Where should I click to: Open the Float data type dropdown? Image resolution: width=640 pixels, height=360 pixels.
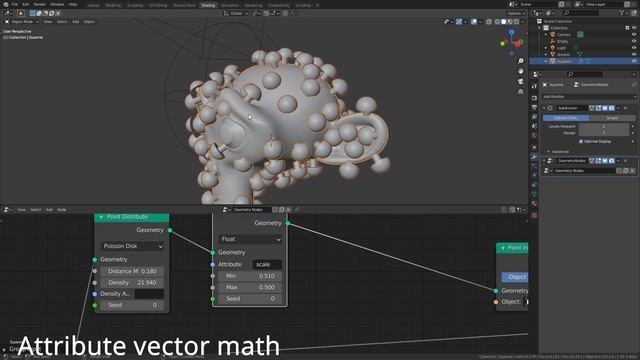(250, 239)
